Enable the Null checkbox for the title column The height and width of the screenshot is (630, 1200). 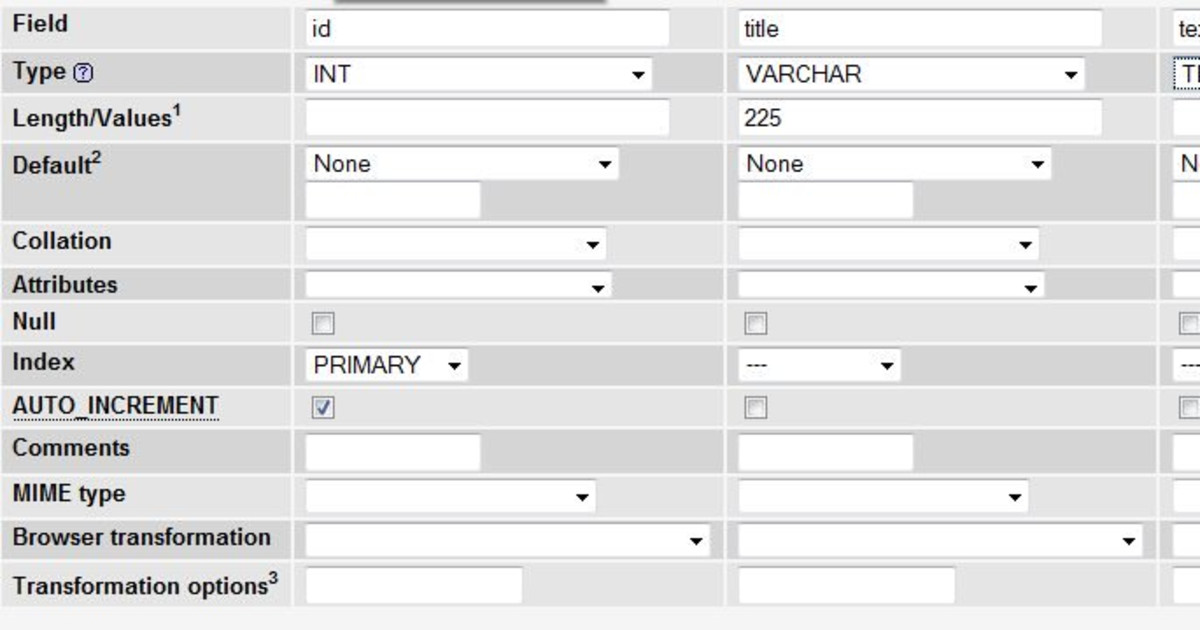point(754,322)
